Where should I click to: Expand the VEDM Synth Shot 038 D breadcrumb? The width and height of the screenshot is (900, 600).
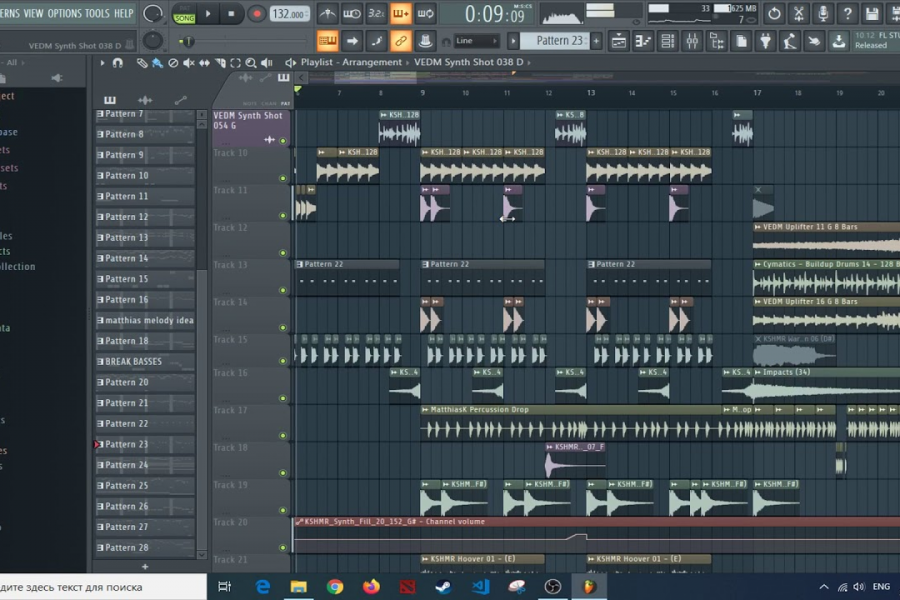coord(529,63)
